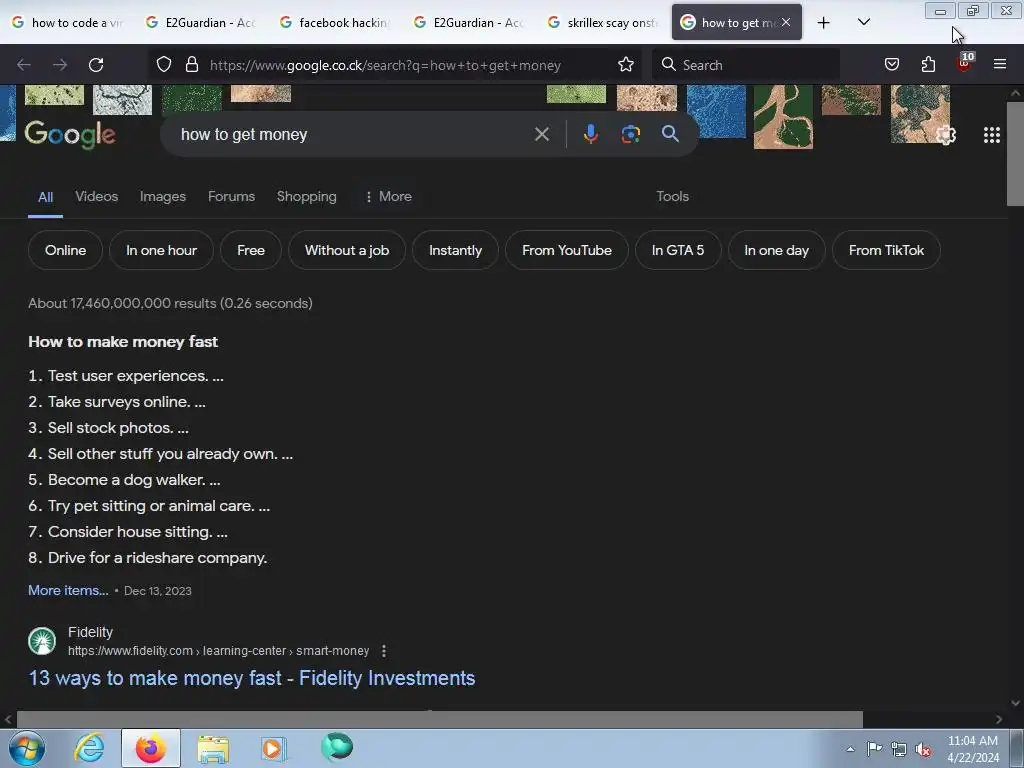Open the 'More items...' link

68,590
